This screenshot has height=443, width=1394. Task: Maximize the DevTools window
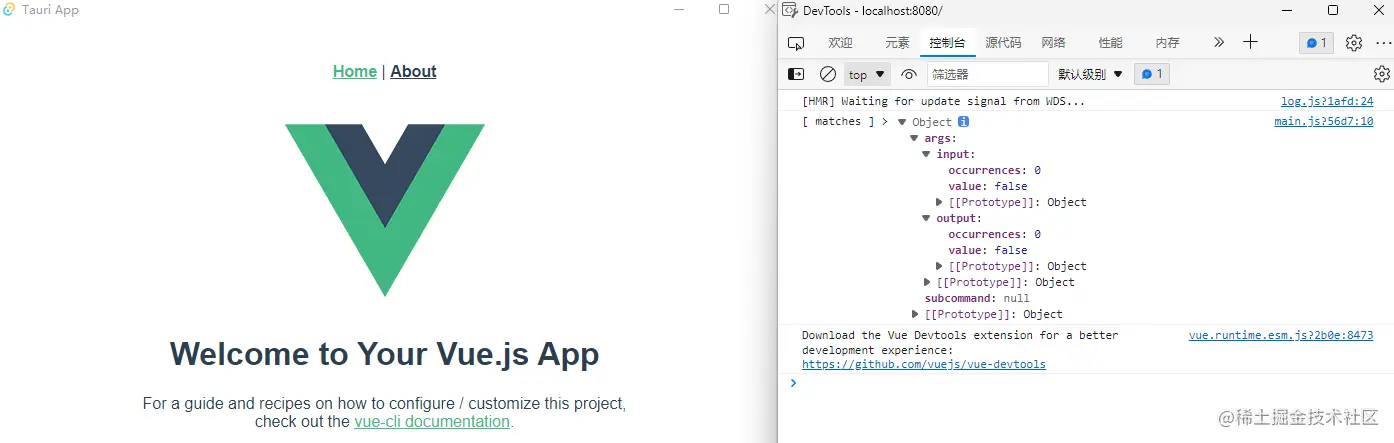(1333, 10)
